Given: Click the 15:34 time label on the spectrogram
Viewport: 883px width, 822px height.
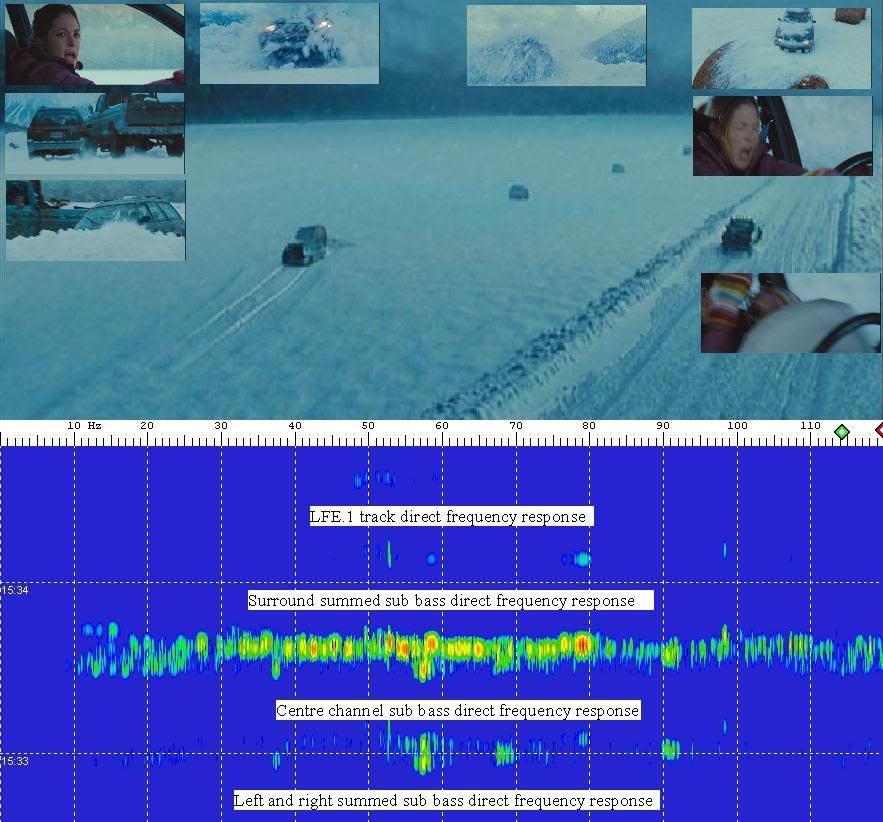Looking at the screenshot, I should click(14, 591).
